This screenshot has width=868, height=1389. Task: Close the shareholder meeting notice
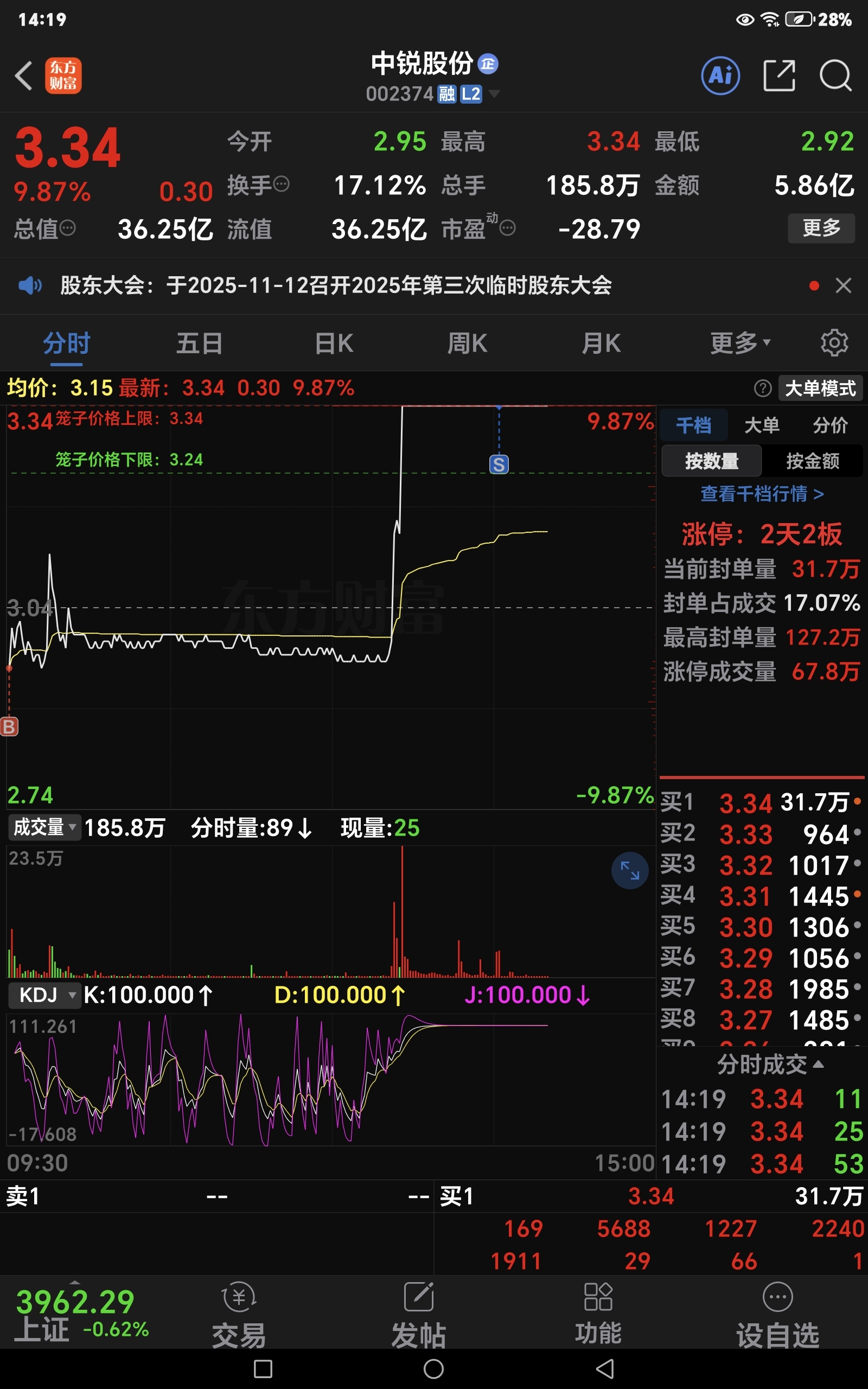(843, 285)
